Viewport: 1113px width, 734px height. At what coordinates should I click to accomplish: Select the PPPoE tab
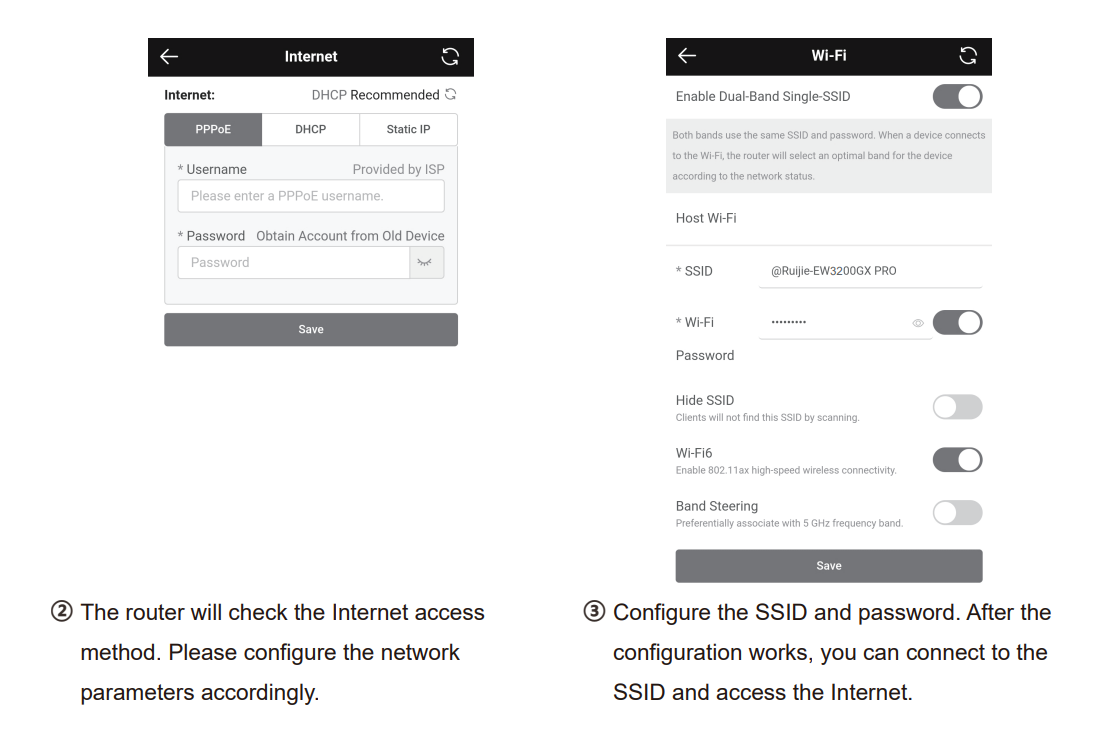click(213, 130)
